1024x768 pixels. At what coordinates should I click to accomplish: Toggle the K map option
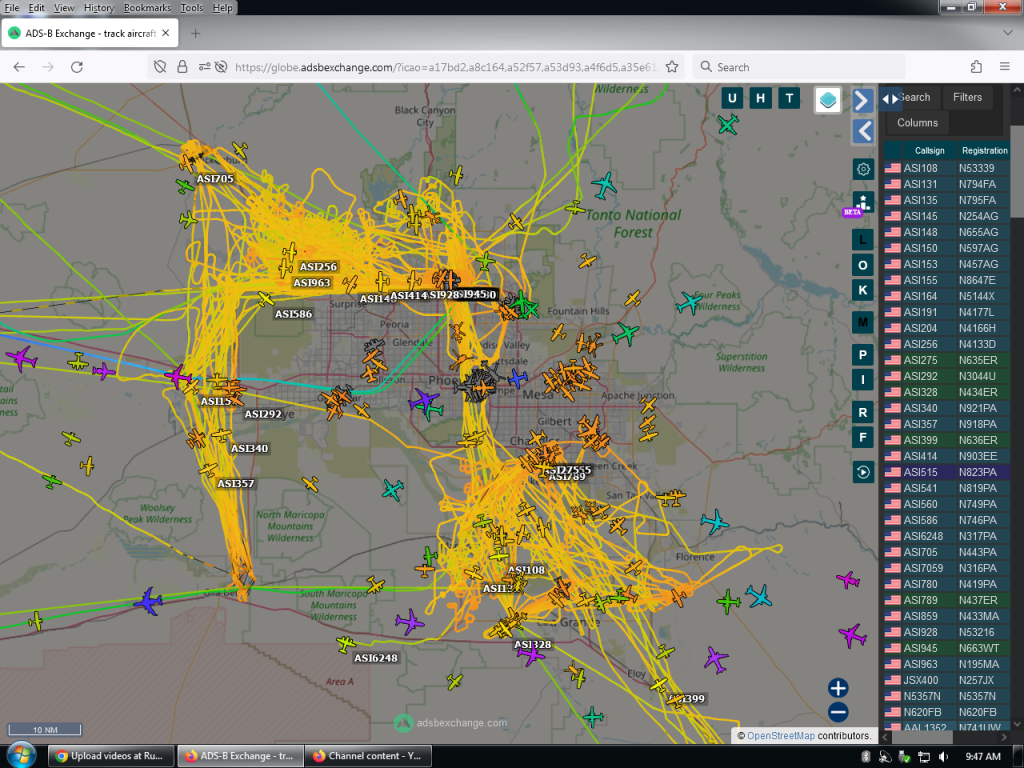pyautogui.click(x=863, y=290)
